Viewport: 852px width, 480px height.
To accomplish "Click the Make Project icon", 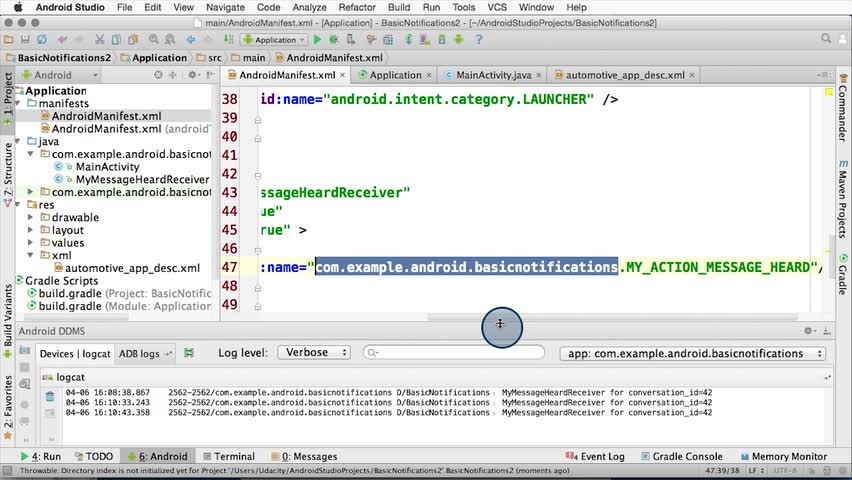I will point(228,40).
